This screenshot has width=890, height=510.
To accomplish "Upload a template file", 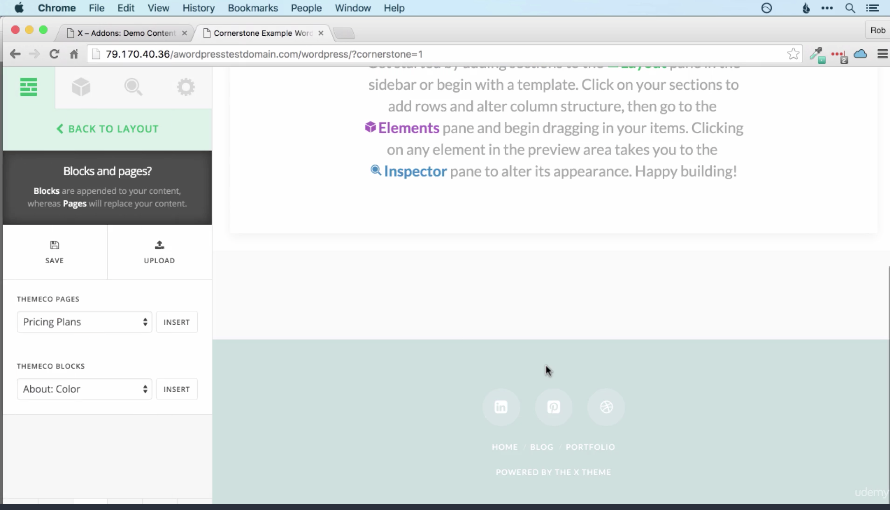I will pyautogui.click(x=159, y=252).
